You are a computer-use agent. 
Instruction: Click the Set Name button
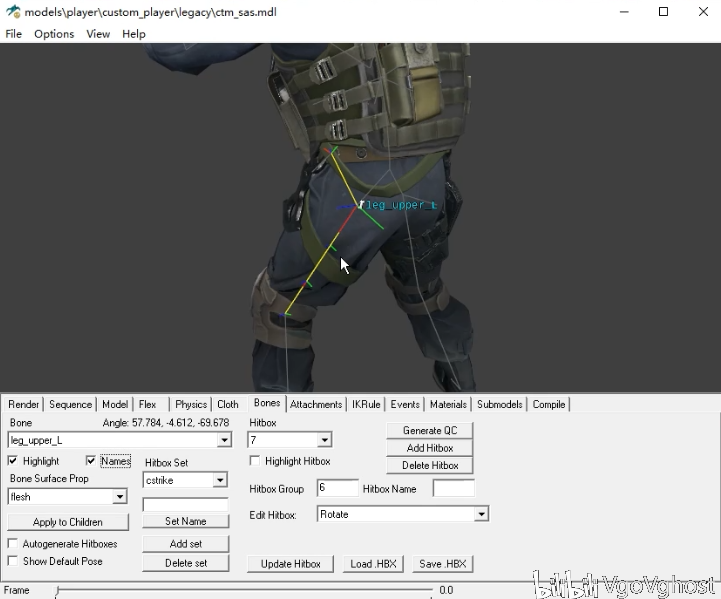185,521
